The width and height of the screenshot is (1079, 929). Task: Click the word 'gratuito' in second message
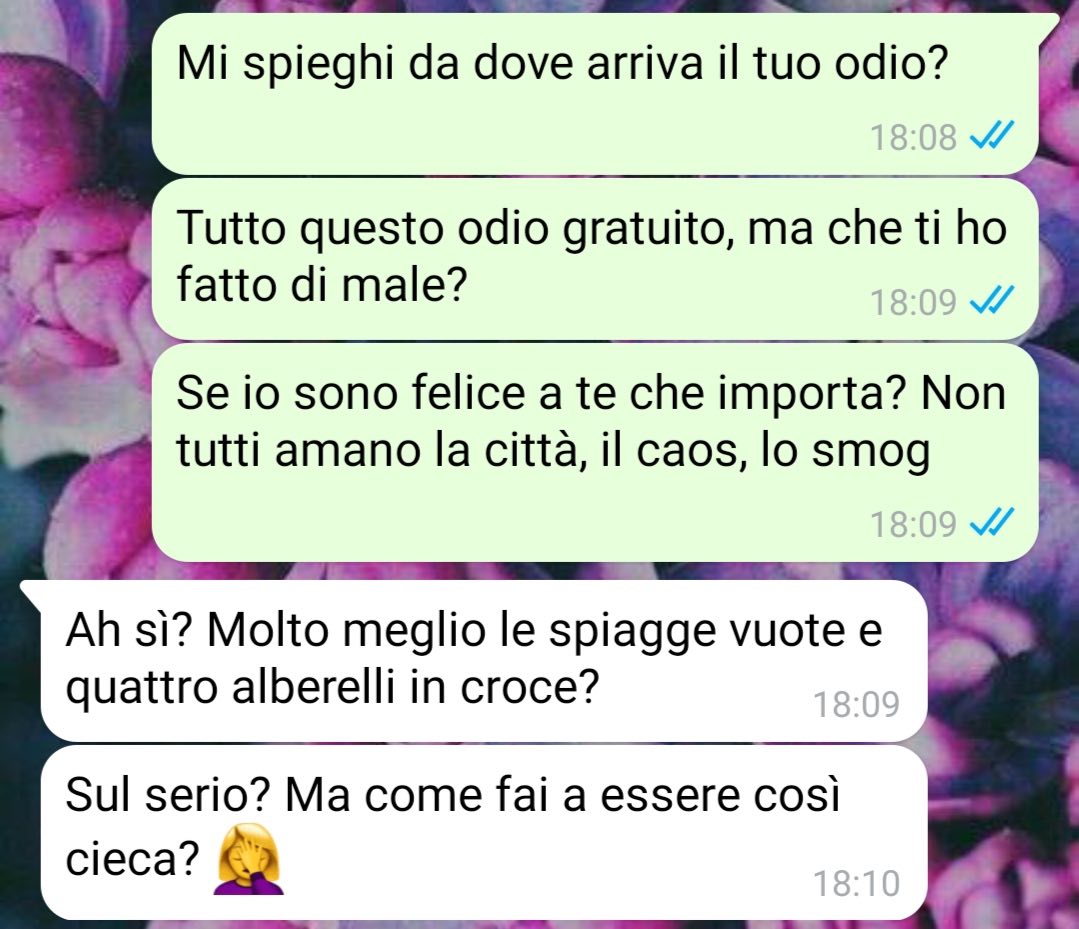650,230
